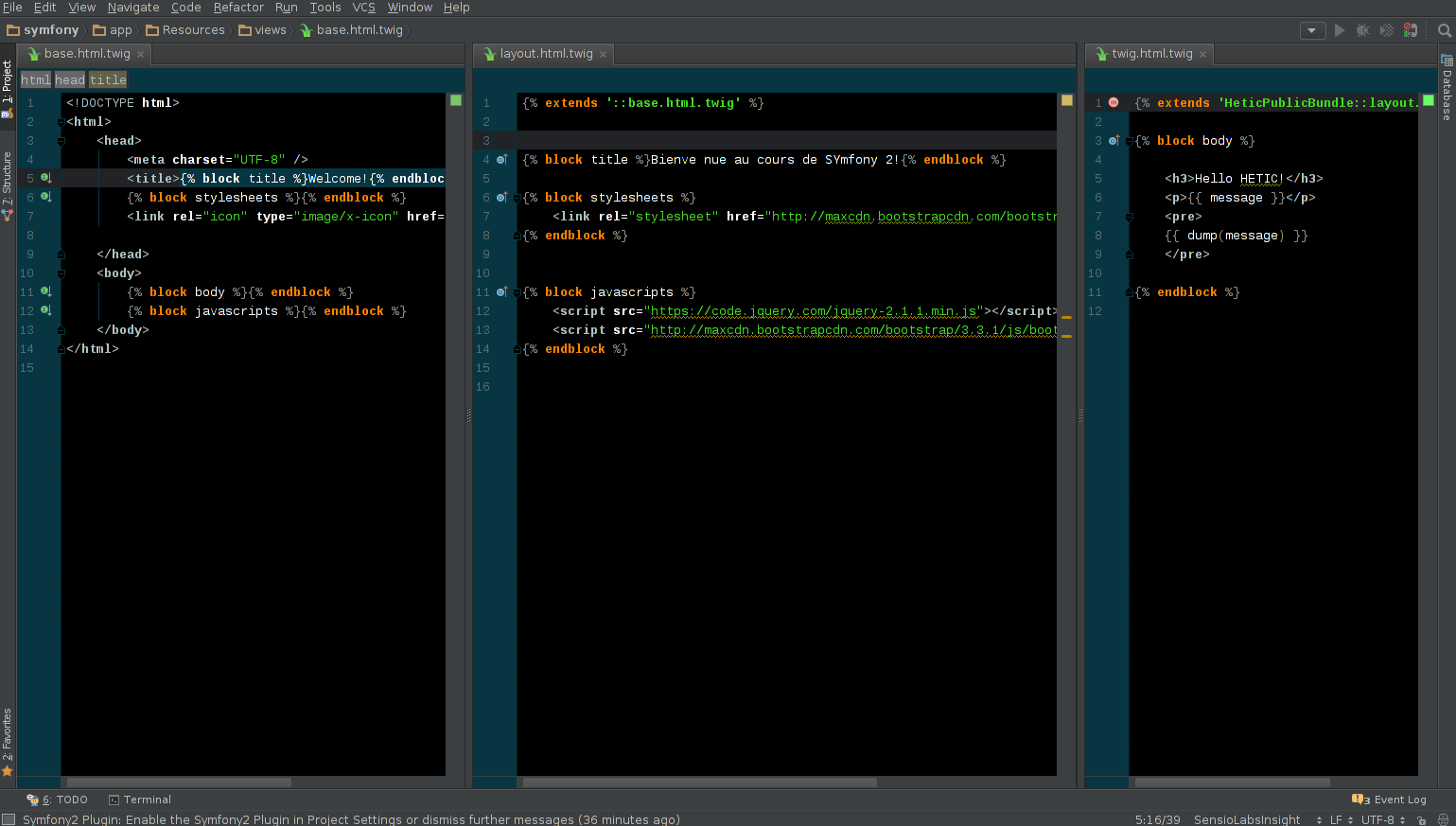Open the VCS menu
This screenshot has width=1456, height=826.
364,8
